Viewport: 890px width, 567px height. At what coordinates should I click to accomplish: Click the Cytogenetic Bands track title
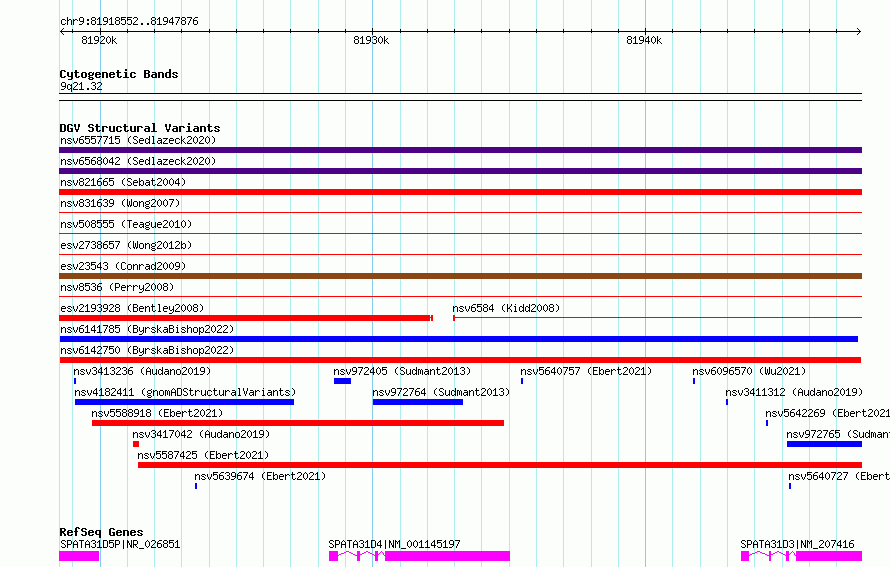(x=119, y=74)
